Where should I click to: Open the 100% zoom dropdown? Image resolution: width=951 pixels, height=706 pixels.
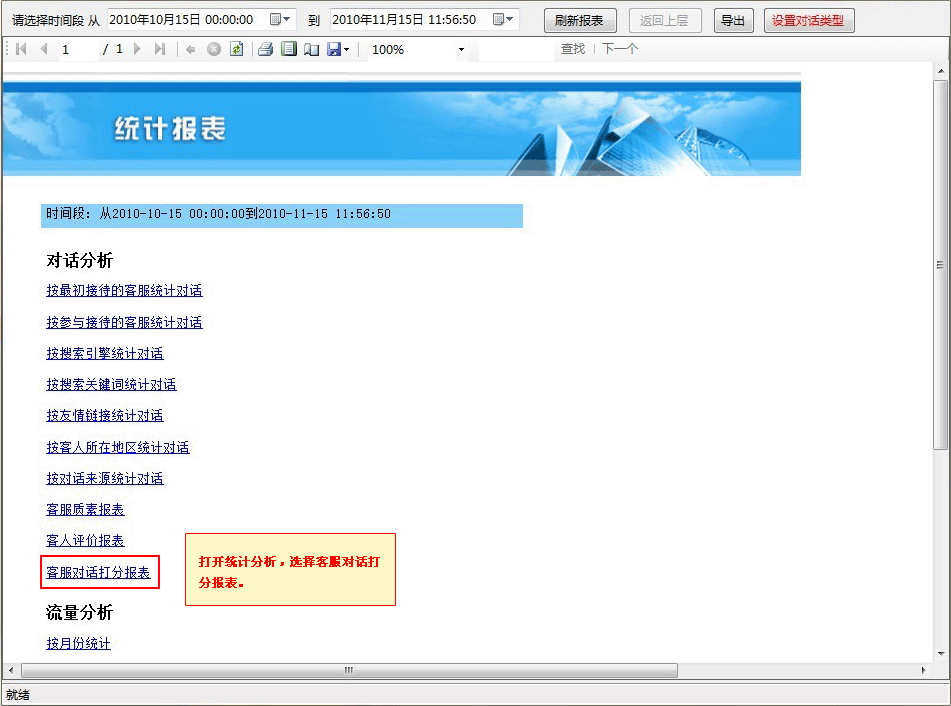point(461,50)
